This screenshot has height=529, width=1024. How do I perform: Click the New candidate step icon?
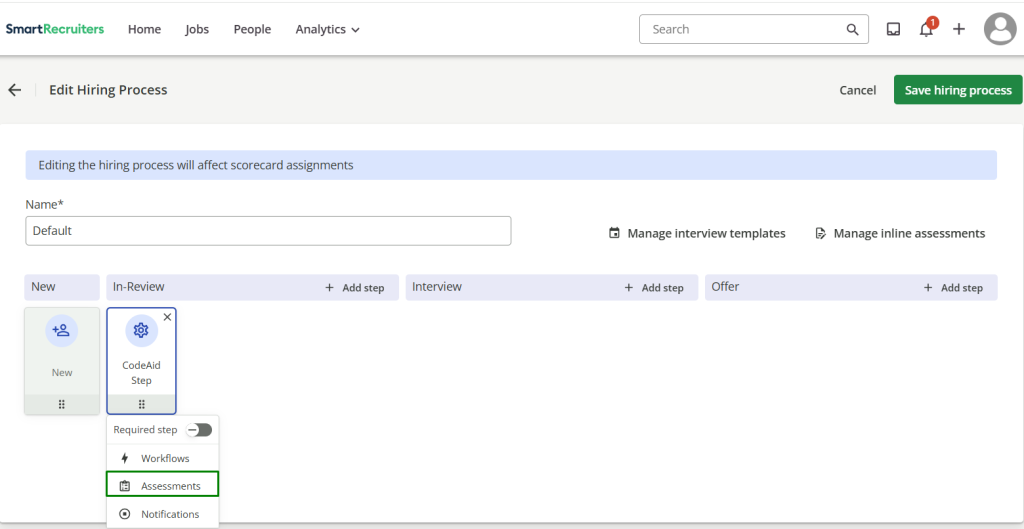pyautogui.click(x=62, y=331)
